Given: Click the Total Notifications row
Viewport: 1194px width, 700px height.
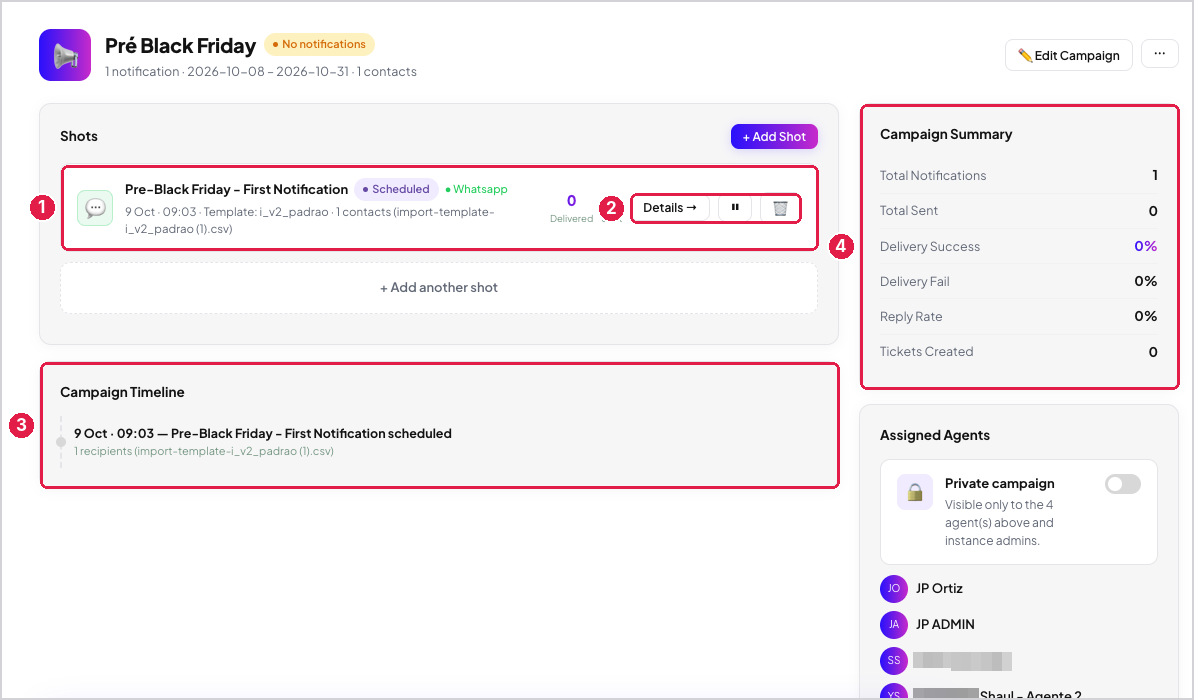Looking at the screenshot, I should 1018,175.
